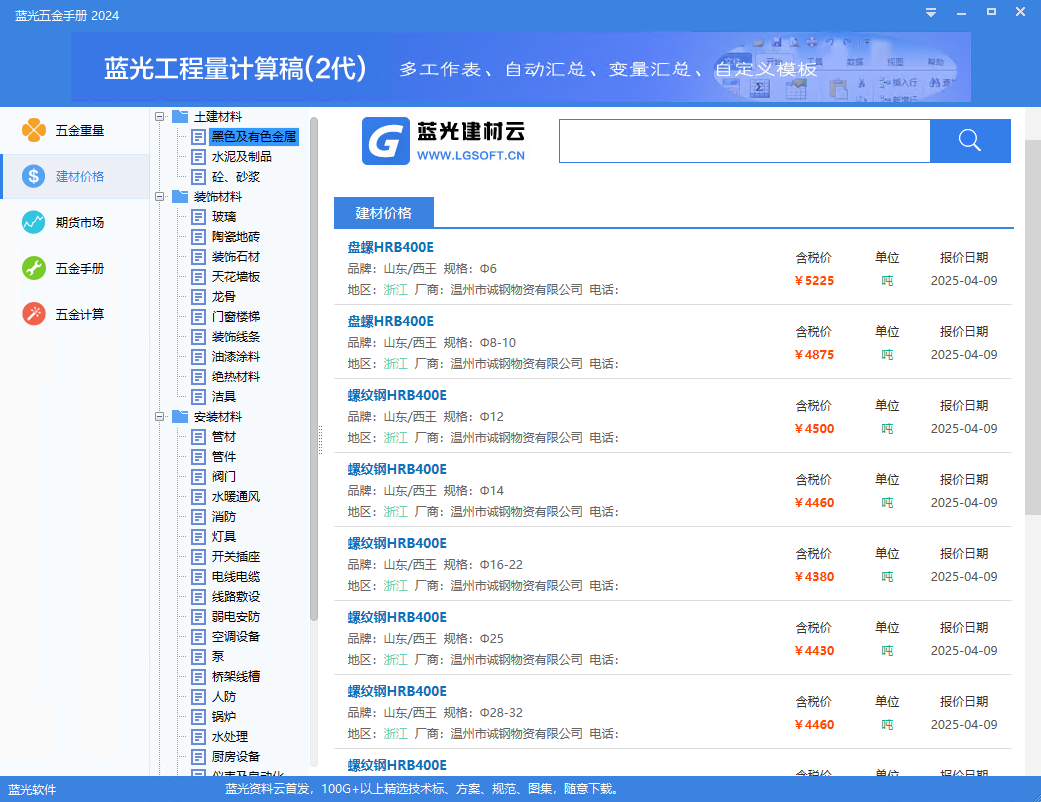Select 消防 category

224,517
